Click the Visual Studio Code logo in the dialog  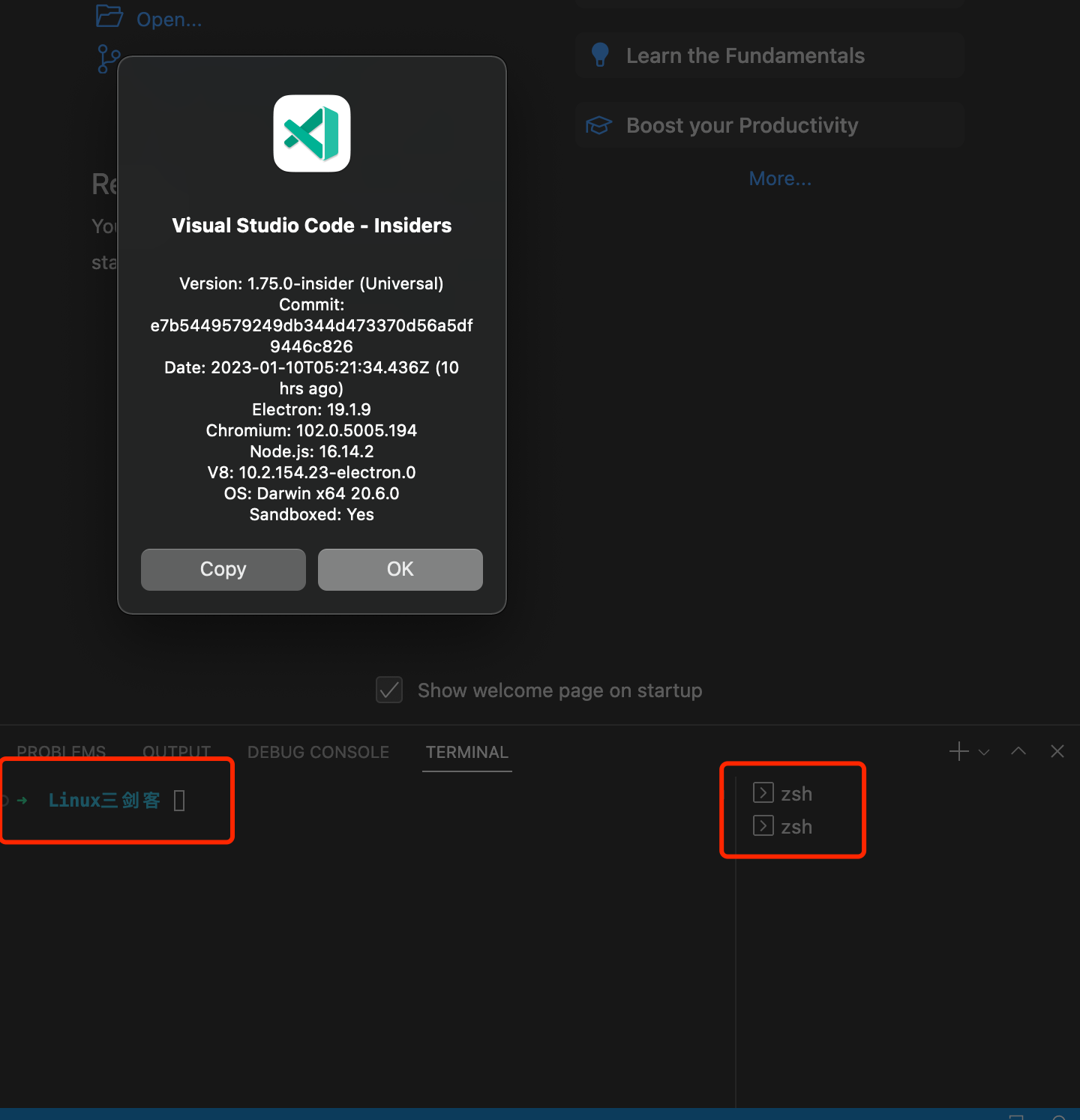tap(311, 134)
